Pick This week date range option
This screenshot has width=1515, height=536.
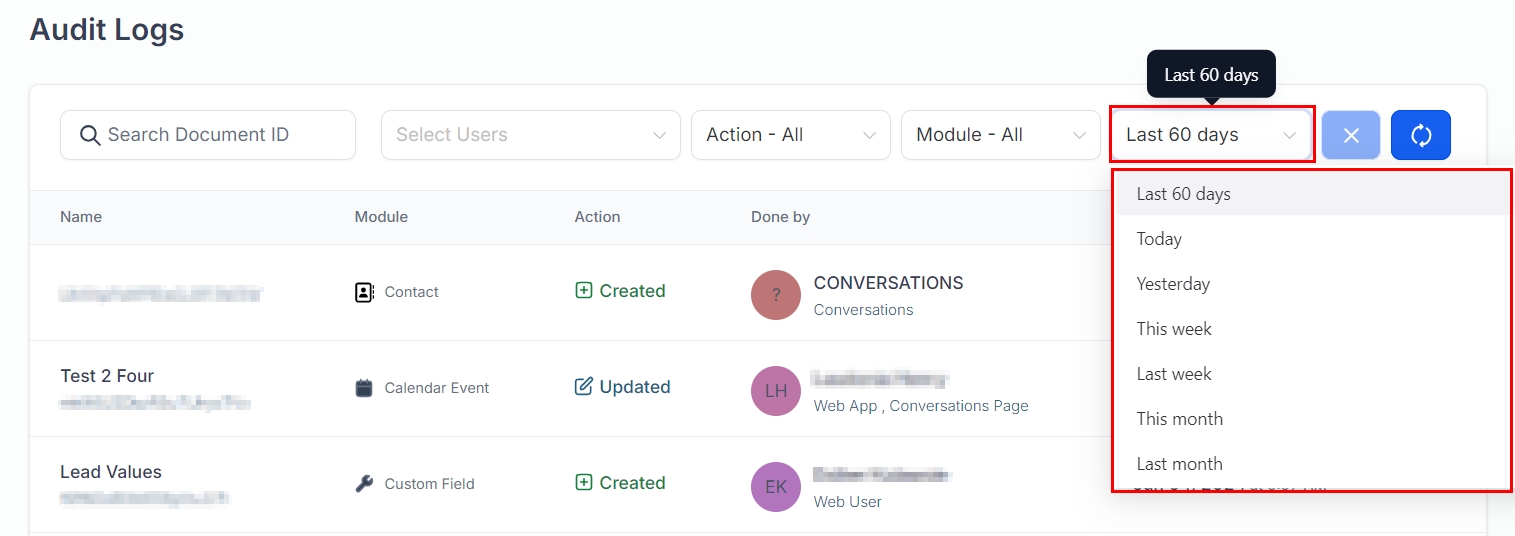click(x=1174, y=329)
